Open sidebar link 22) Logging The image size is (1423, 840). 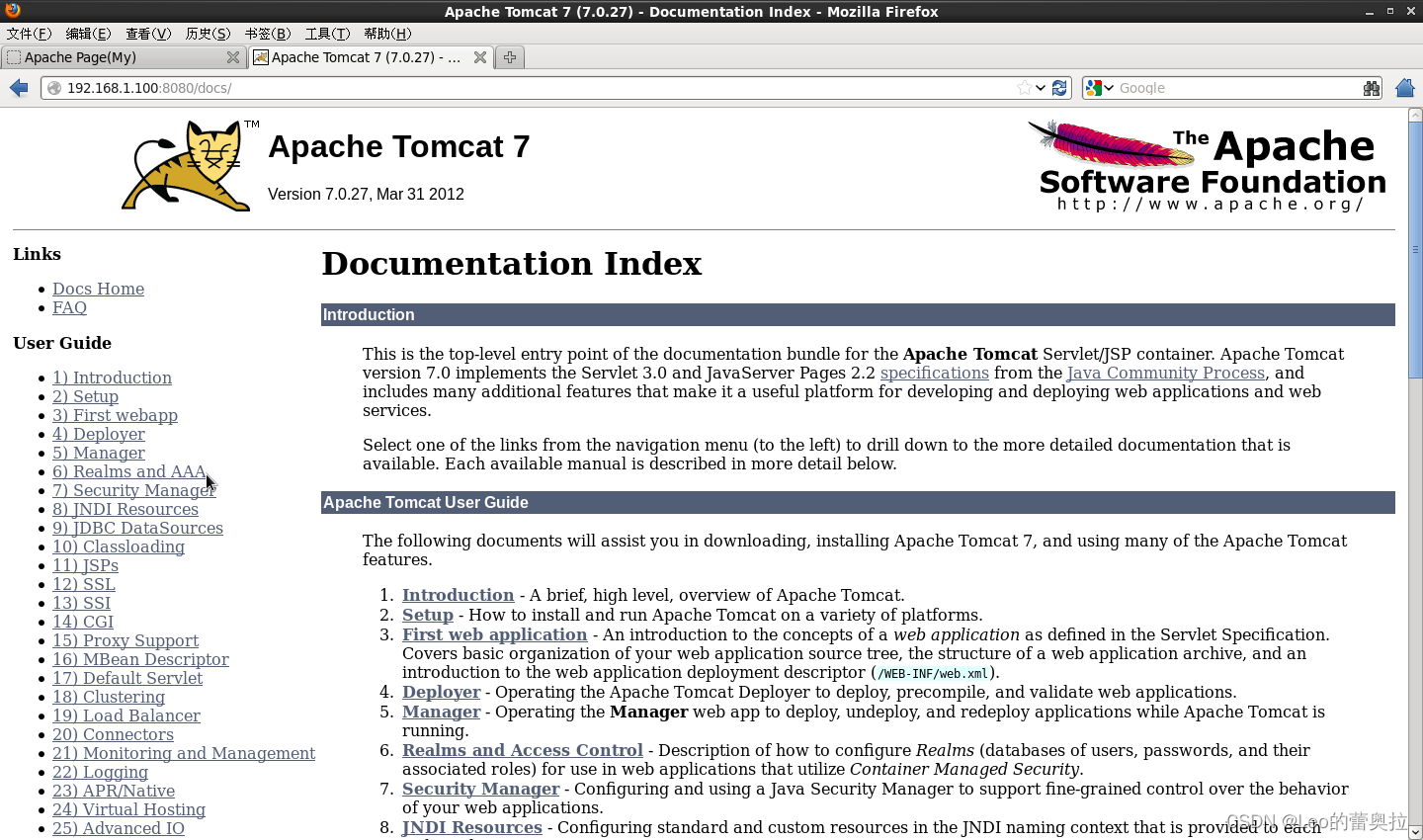pos(100,772)
